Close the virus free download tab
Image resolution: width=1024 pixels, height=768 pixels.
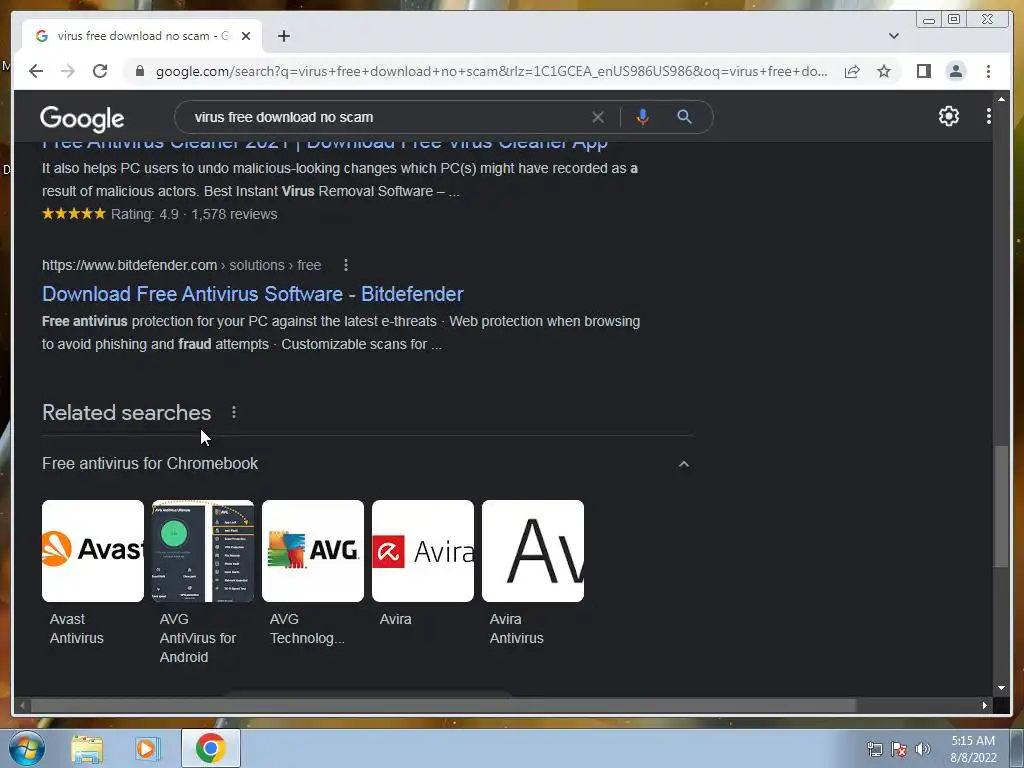coord(246,36)
